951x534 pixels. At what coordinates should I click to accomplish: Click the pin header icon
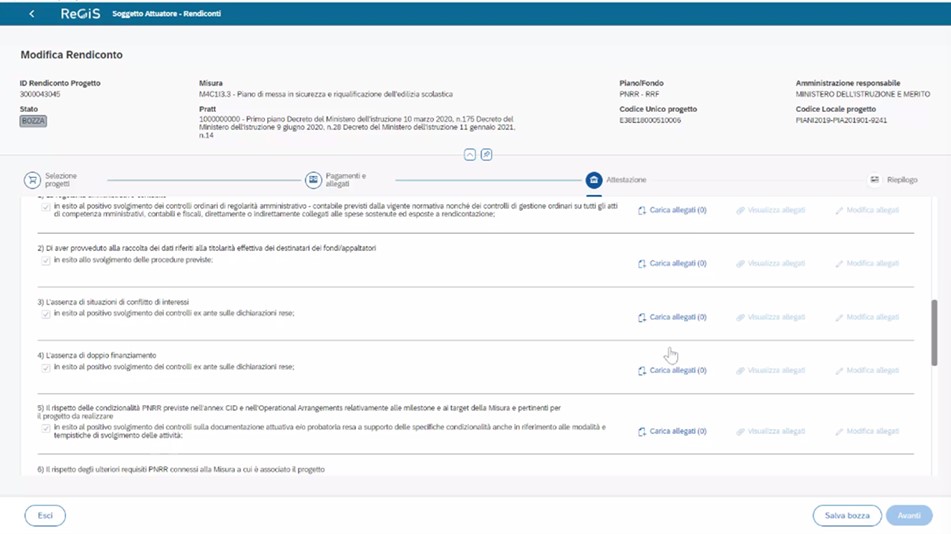[486, 155]
